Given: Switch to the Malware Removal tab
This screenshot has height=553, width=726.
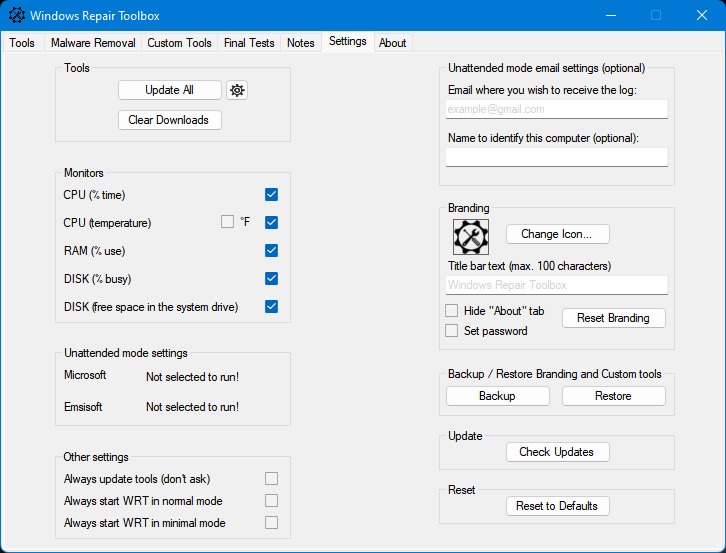Looking at the screenshot, I should click(93, 43).
